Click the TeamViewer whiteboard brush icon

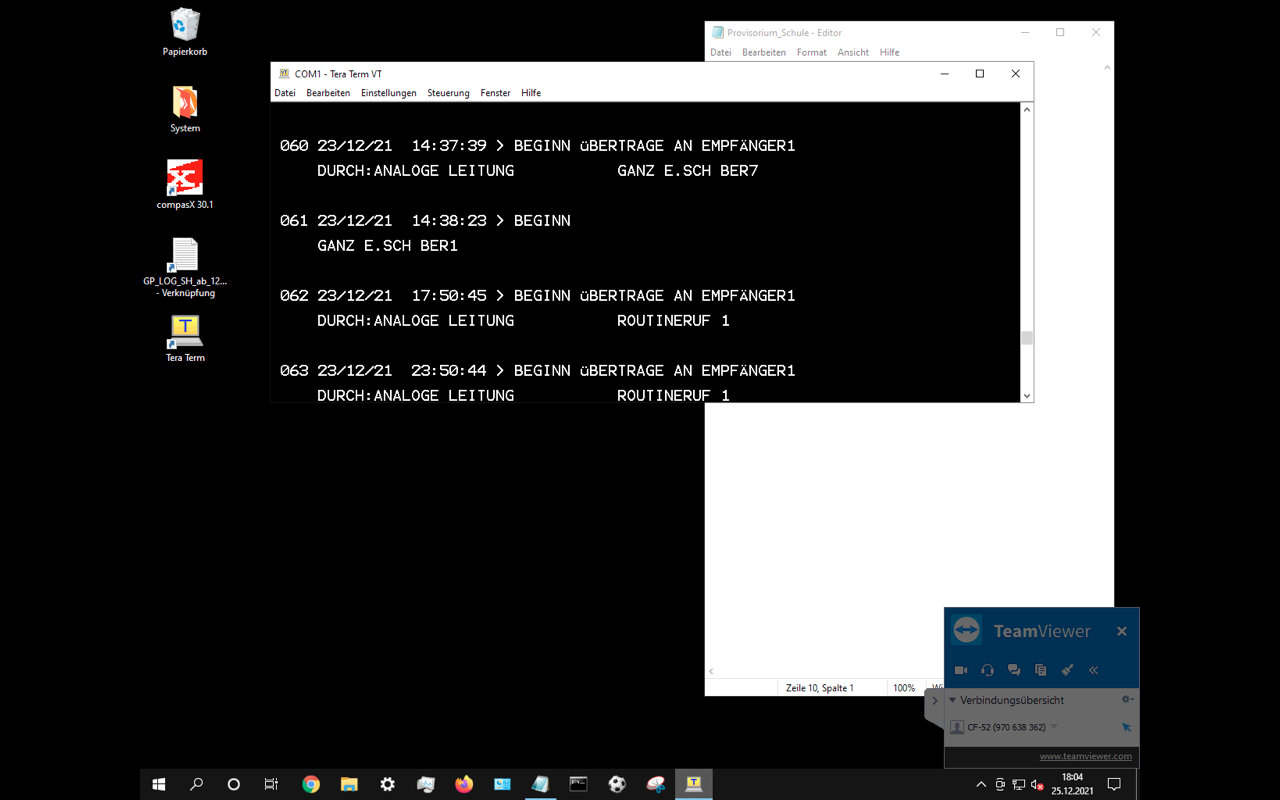tap(1067, 670)
